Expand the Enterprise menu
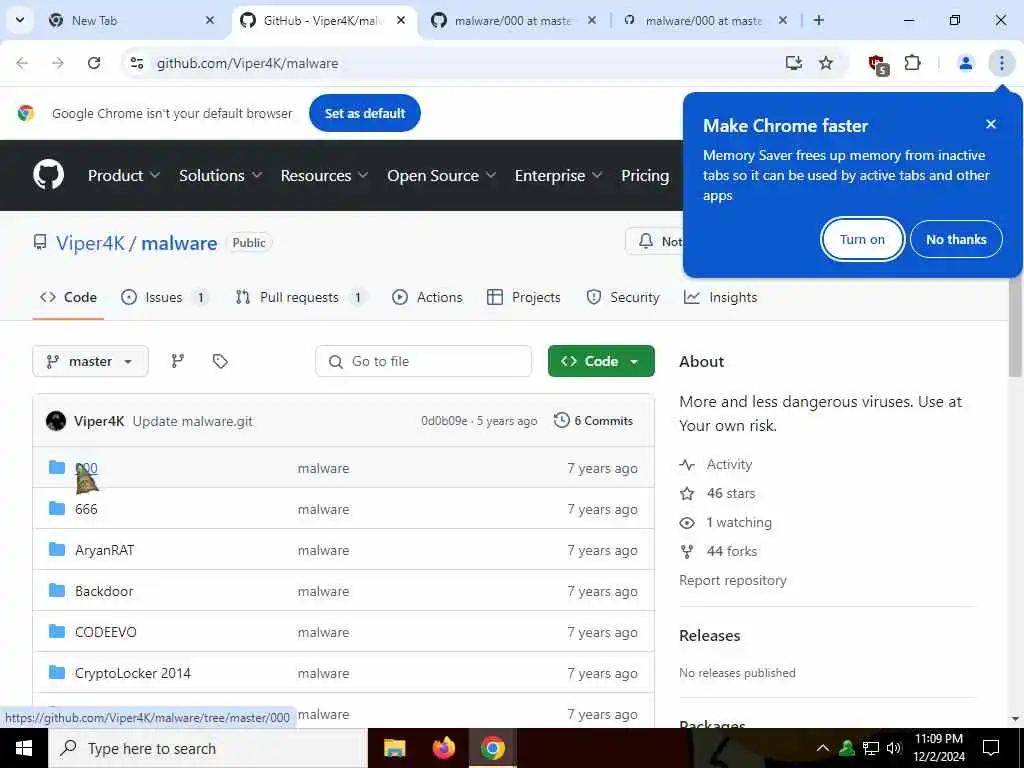1024x768 pixels. (558, 176)
